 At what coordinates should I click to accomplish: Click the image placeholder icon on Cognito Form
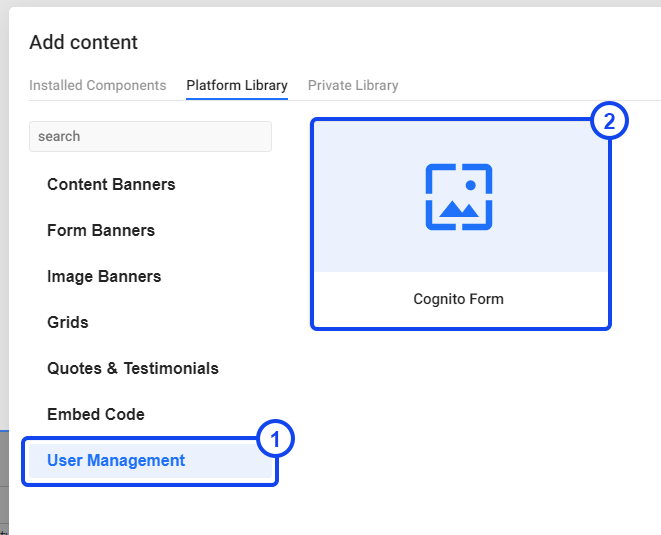(459, 197)
